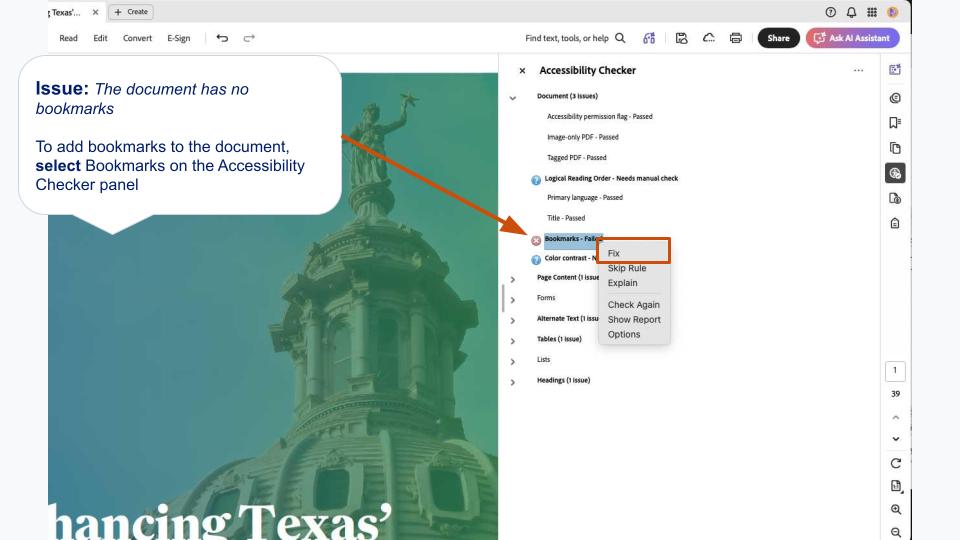Select Accessibility permission flag - Passed
The height and width of the screenshot is (540, 960).
[599, 116]
